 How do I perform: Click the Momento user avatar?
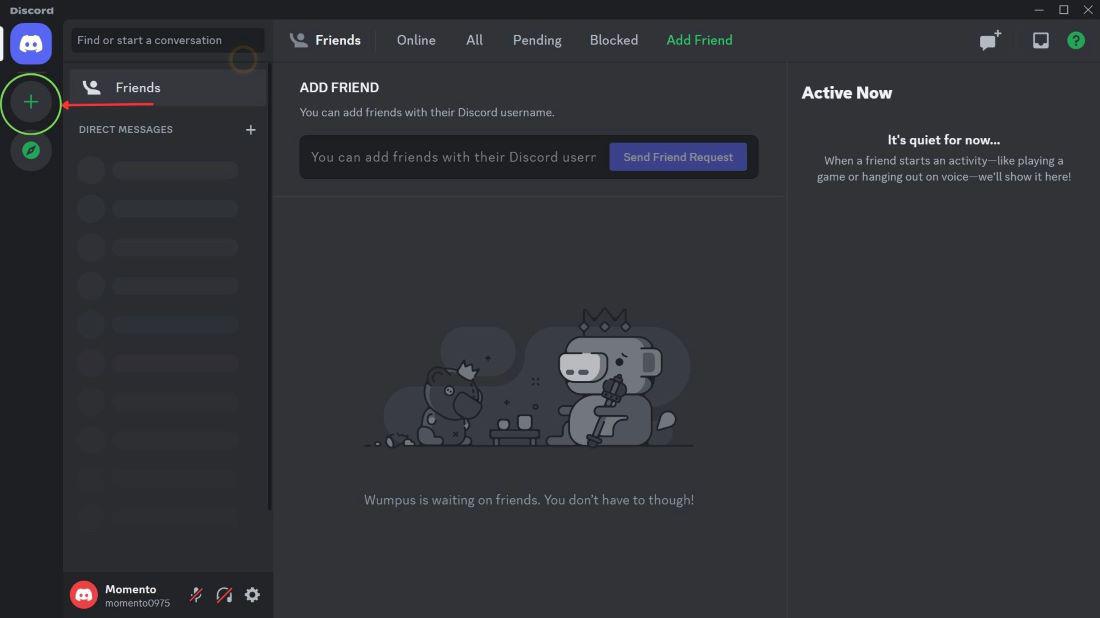84,595
